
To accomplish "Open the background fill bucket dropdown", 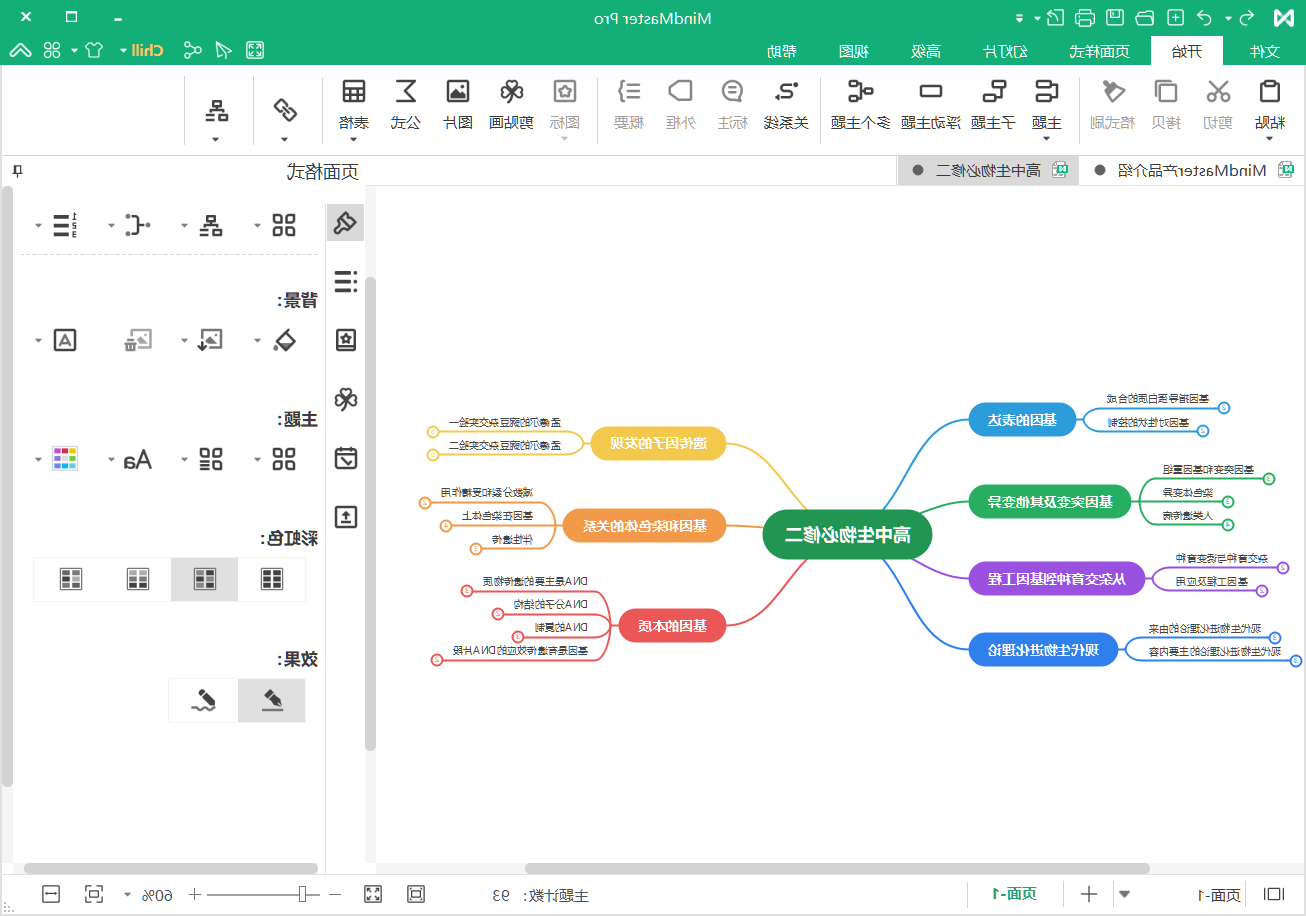I will click(x=257, y=341).
